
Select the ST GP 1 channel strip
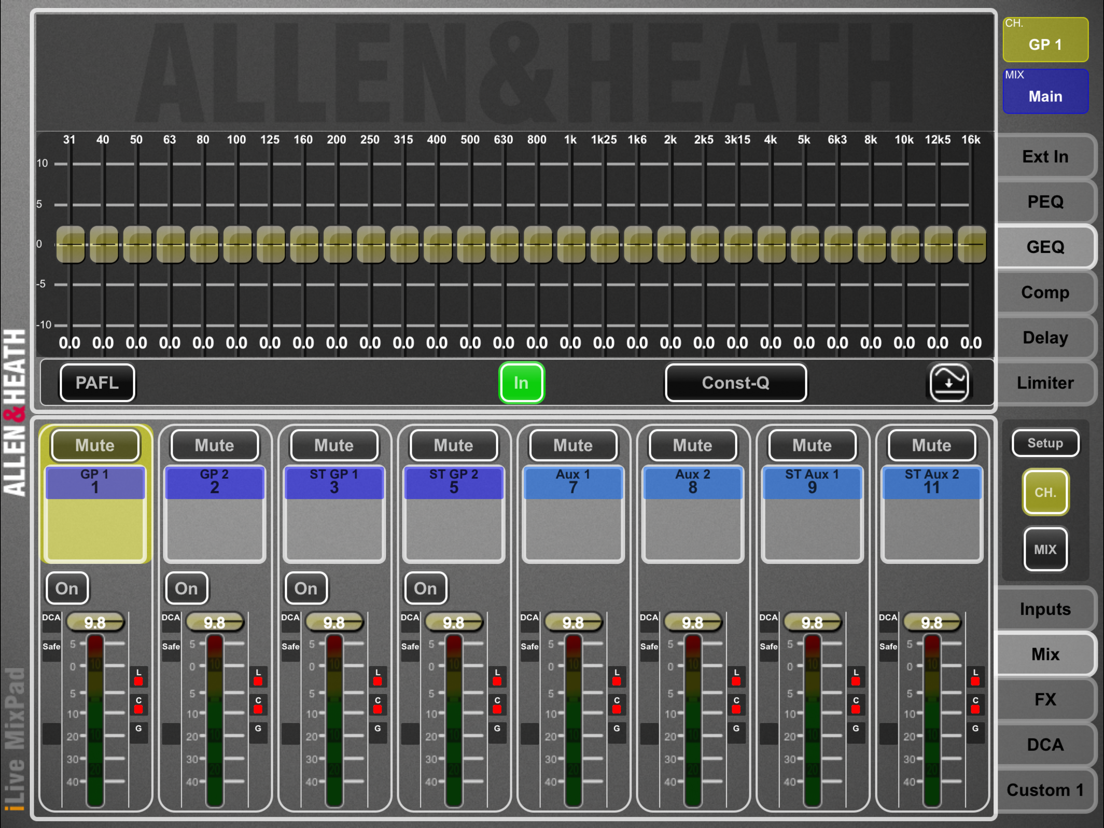pyautogui.click(x=334, y=513)
